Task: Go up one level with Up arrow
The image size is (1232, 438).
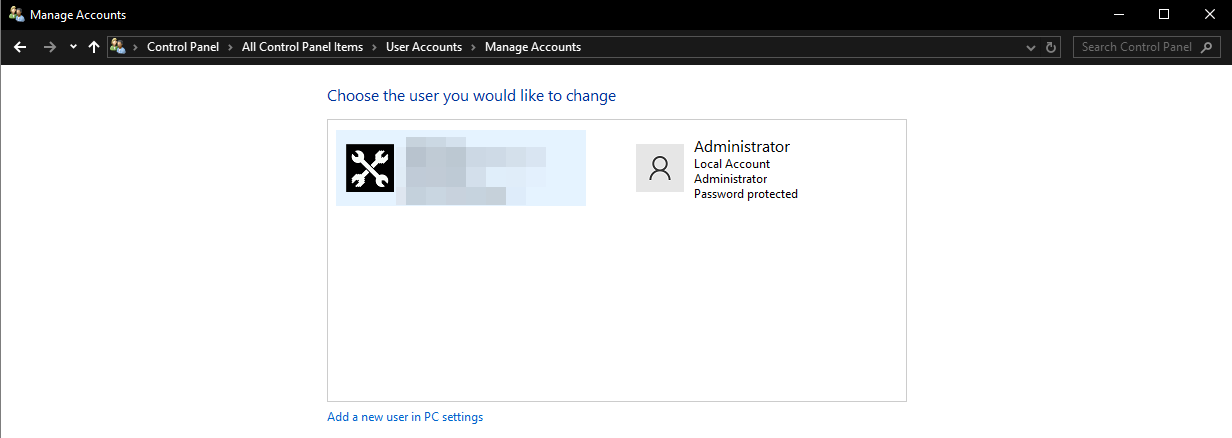Action: (94, 47)
